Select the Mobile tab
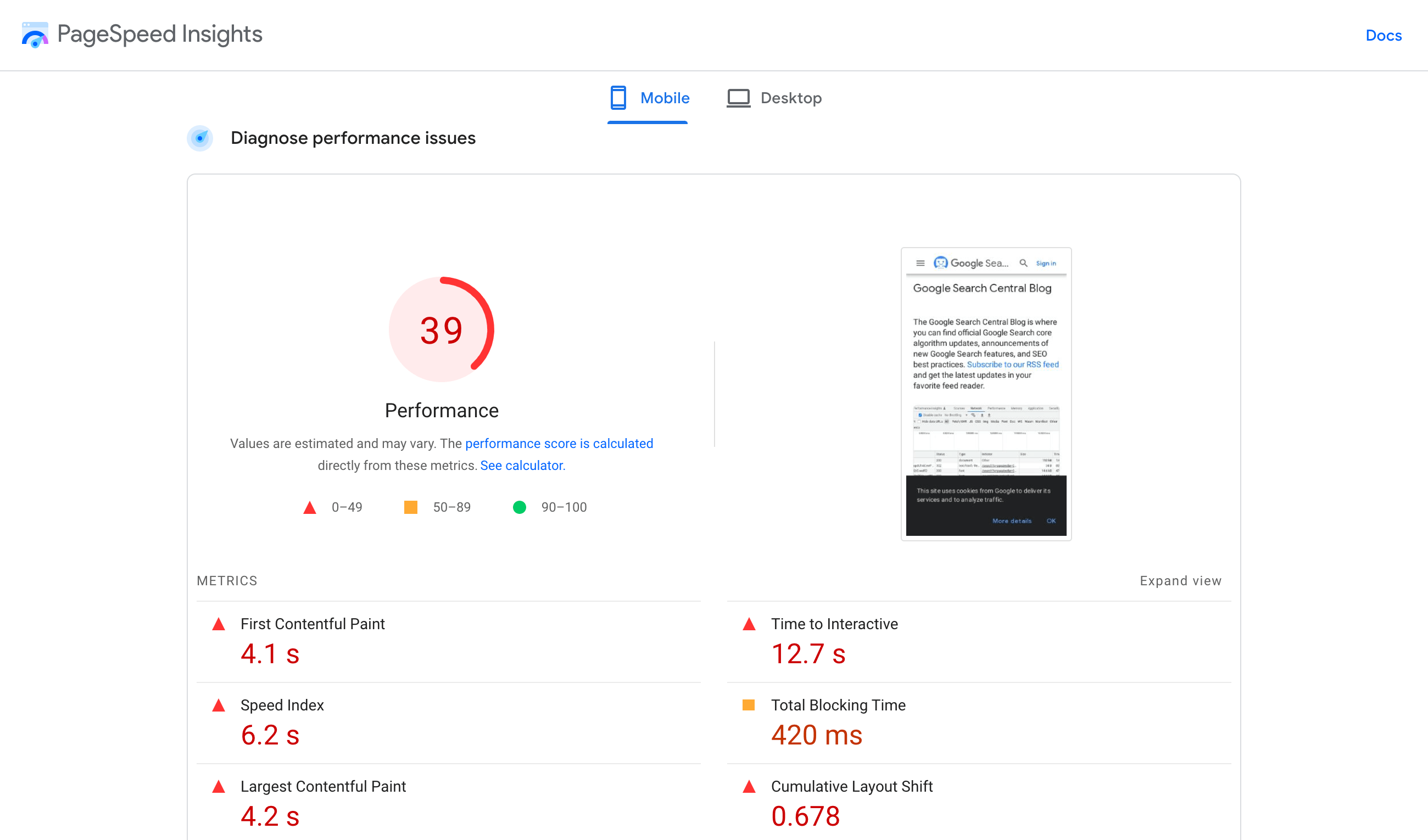This screenshot has height=840, width=1428. coord(647,97)
